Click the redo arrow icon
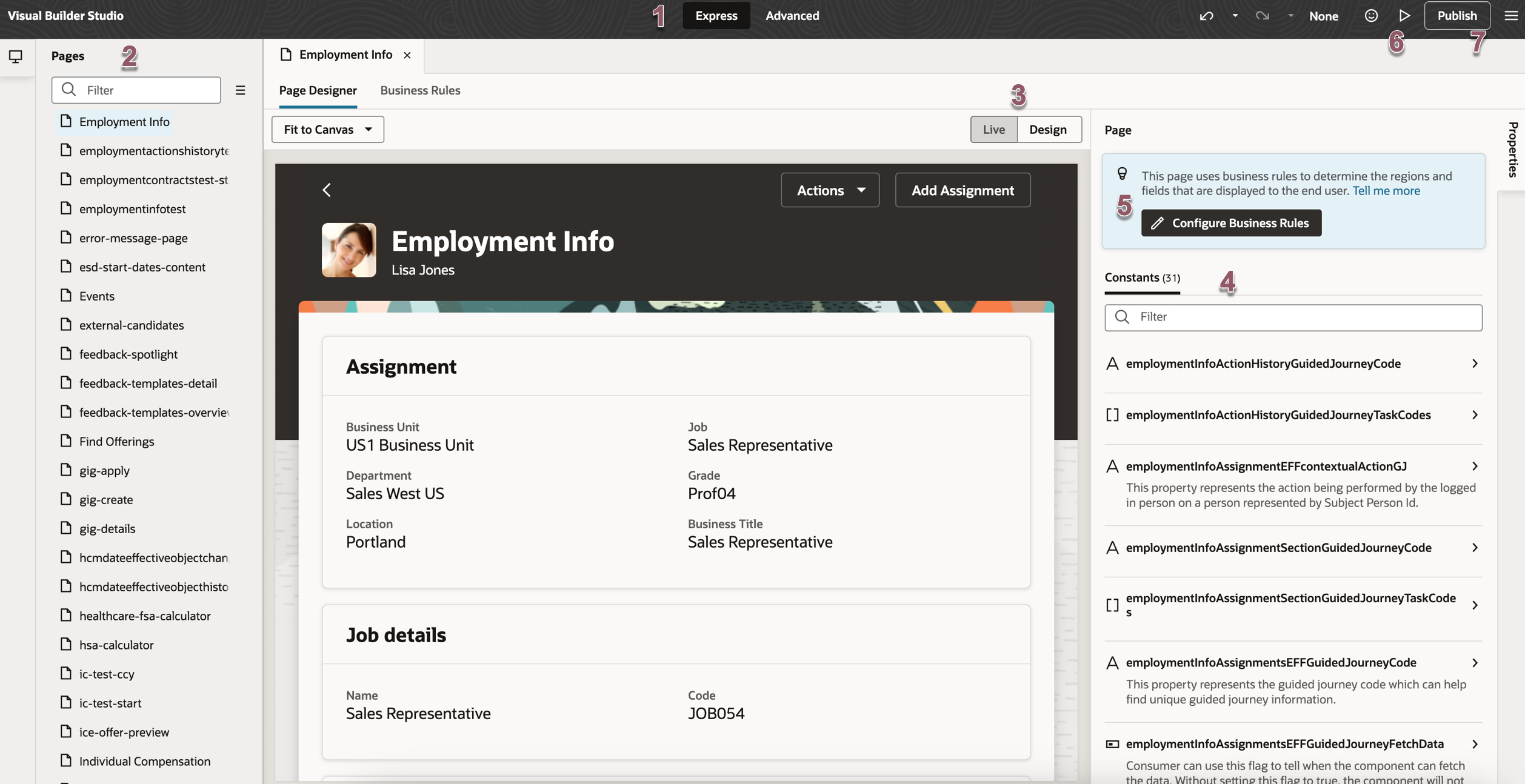Image resolution: width=1525 pixels, height=784 pixels. (1263, 16)
